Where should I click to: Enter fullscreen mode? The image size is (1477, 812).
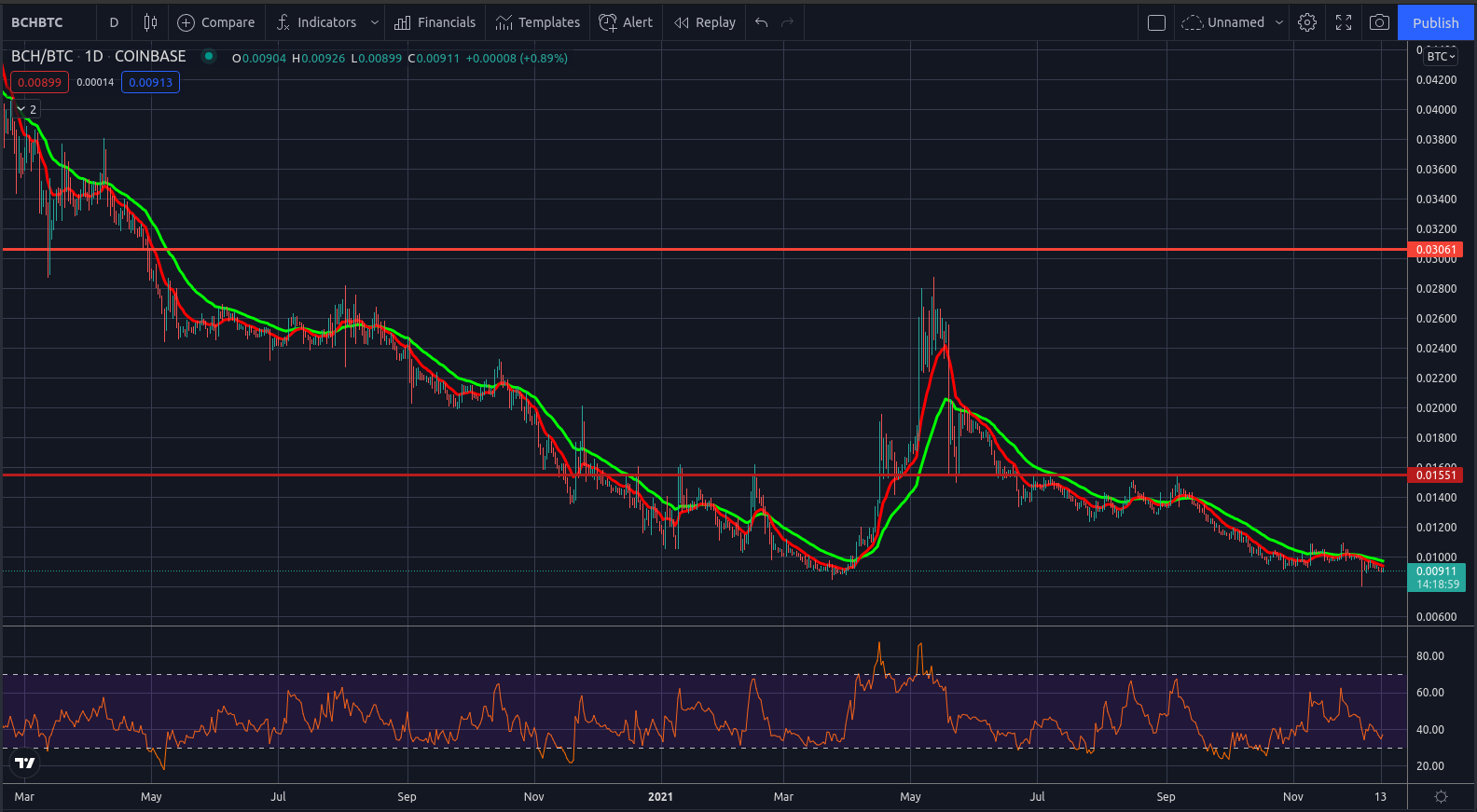click(1344, 22)
